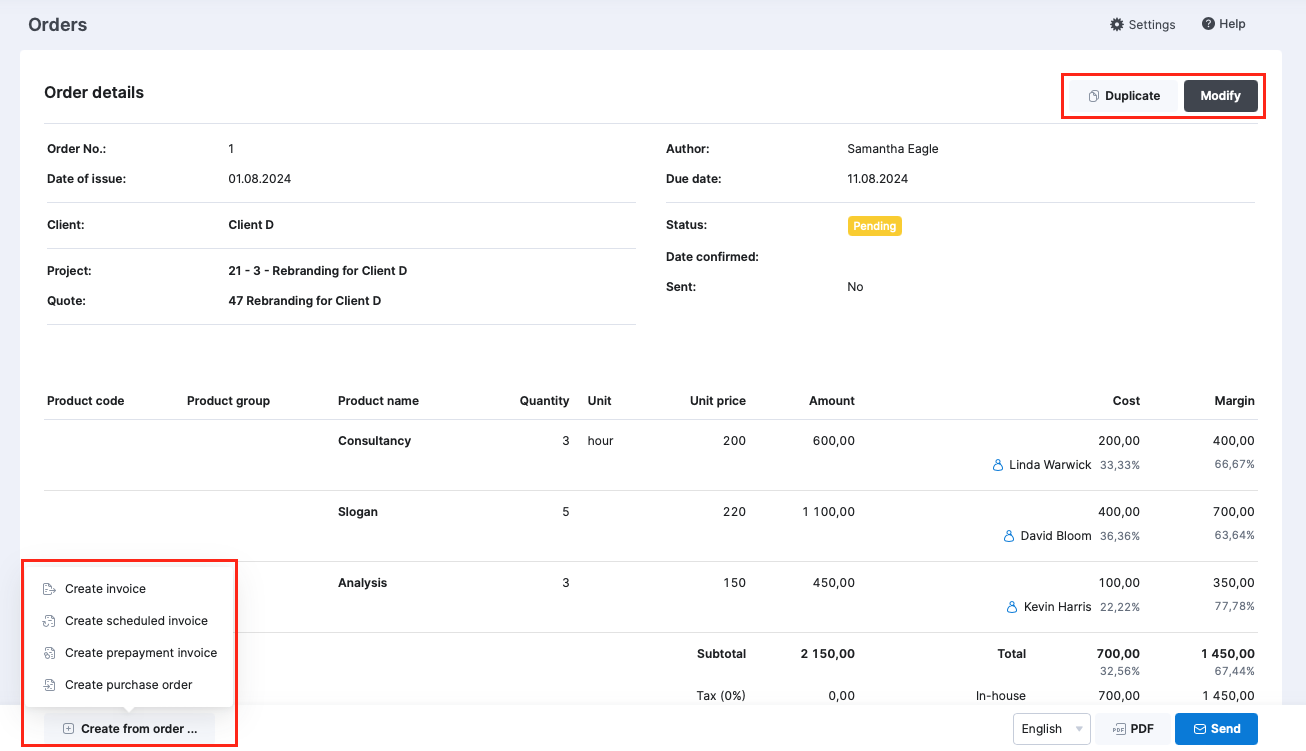Click Kevin Harris's name
Screen dimensions: 1306x751
(1058, 607)
